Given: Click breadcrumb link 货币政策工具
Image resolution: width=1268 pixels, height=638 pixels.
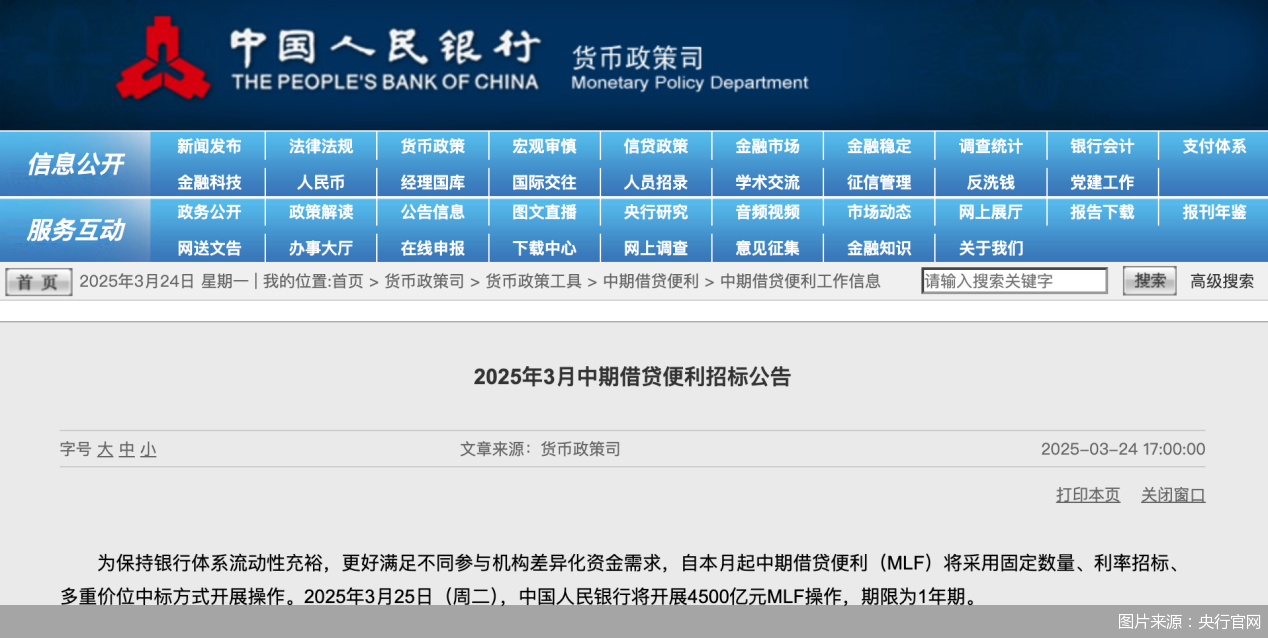Looking at the screenshot, I should click(x=534, y=282).
